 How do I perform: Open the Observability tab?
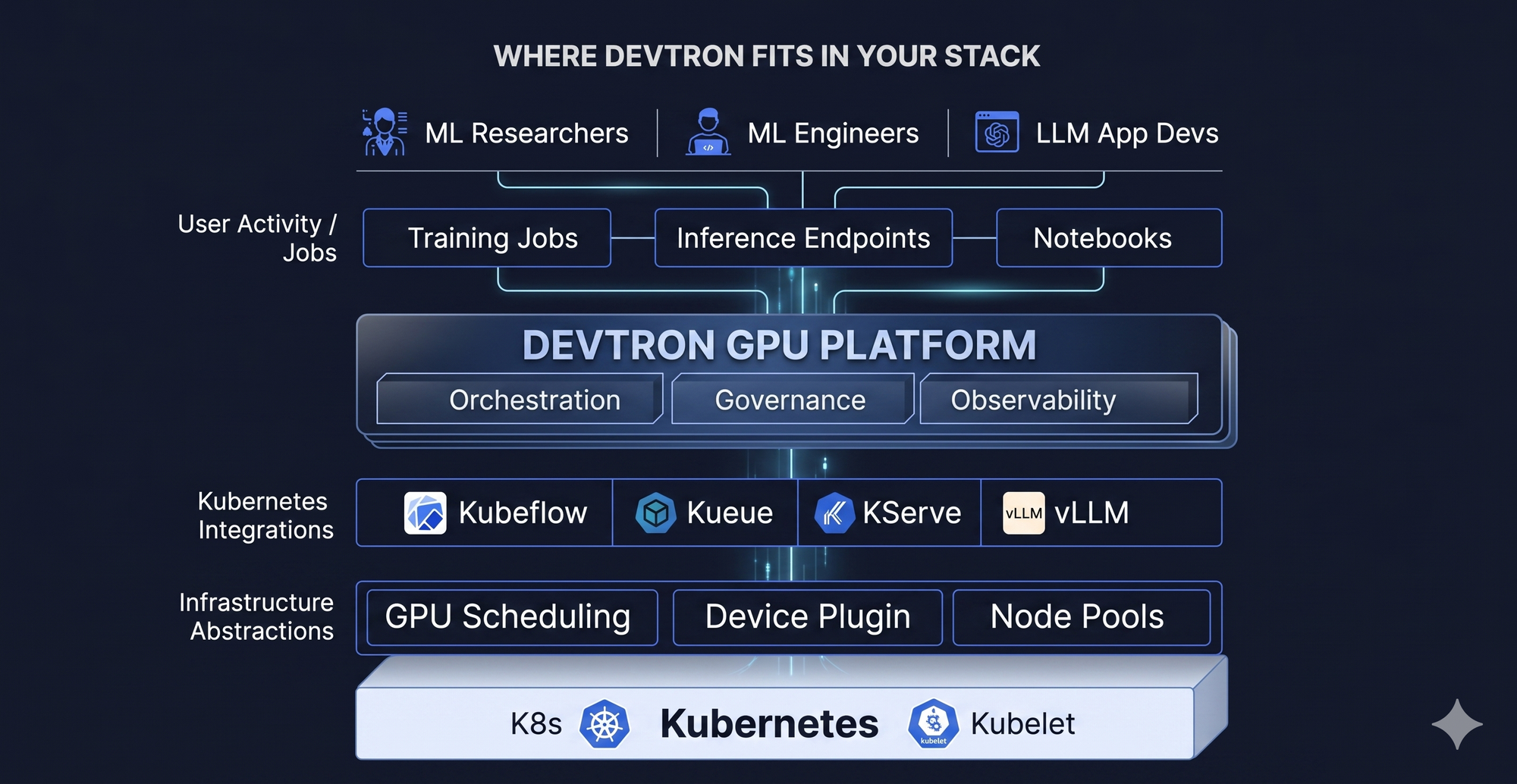click(x=1059, y=399)
